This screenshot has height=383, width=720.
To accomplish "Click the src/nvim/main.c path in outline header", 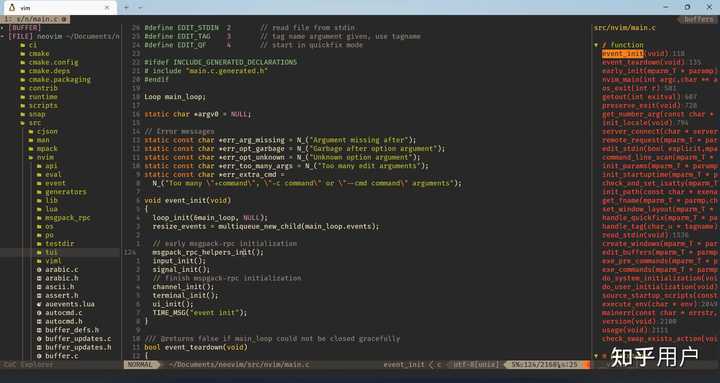I will 624,28.
